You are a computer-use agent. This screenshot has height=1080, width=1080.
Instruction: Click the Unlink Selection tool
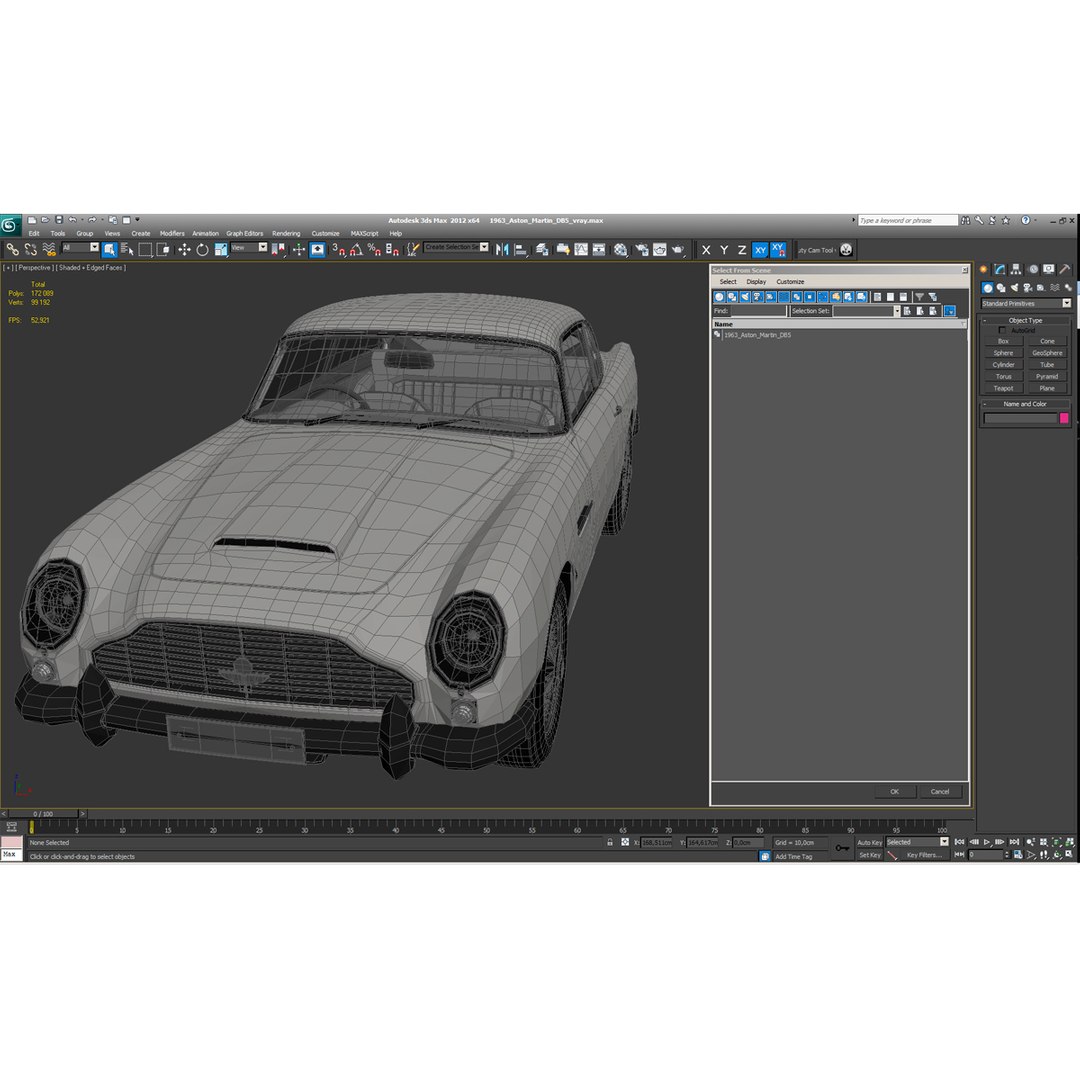click(30, 250)
